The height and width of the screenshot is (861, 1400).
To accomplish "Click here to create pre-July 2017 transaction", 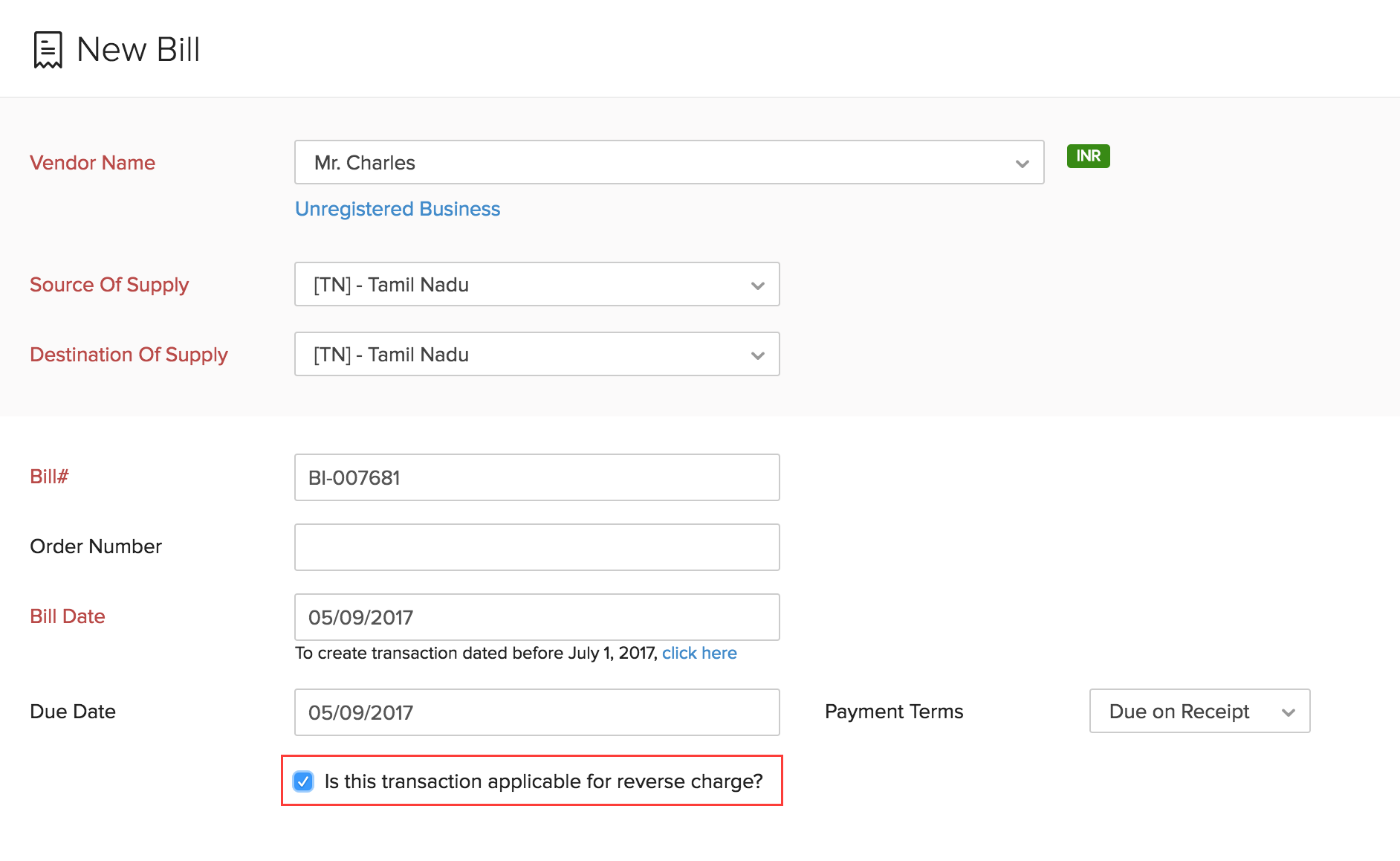I will click(699, 653).
